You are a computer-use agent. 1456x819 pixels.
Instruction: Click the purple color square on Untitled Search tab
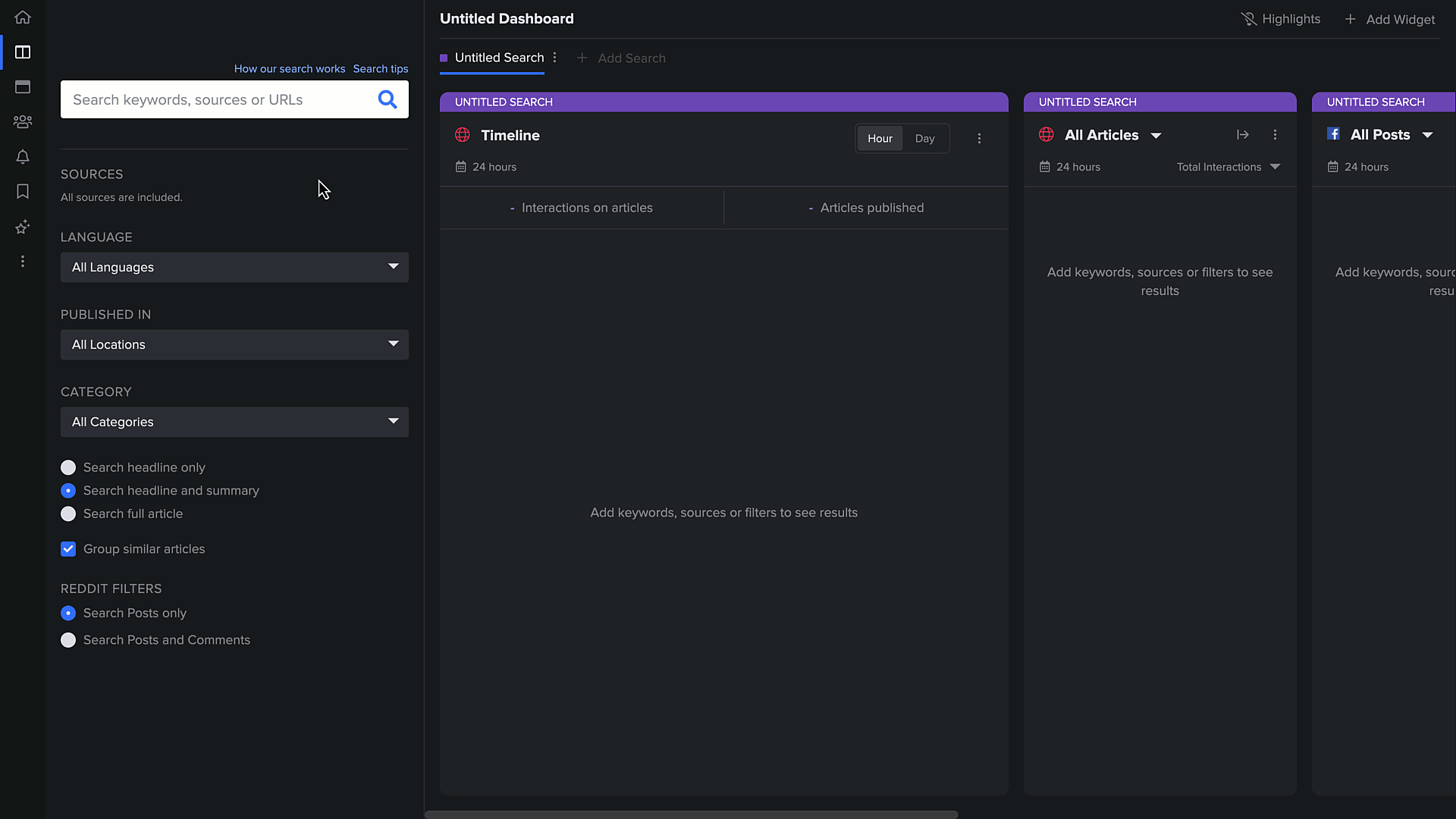coord(444,58)
